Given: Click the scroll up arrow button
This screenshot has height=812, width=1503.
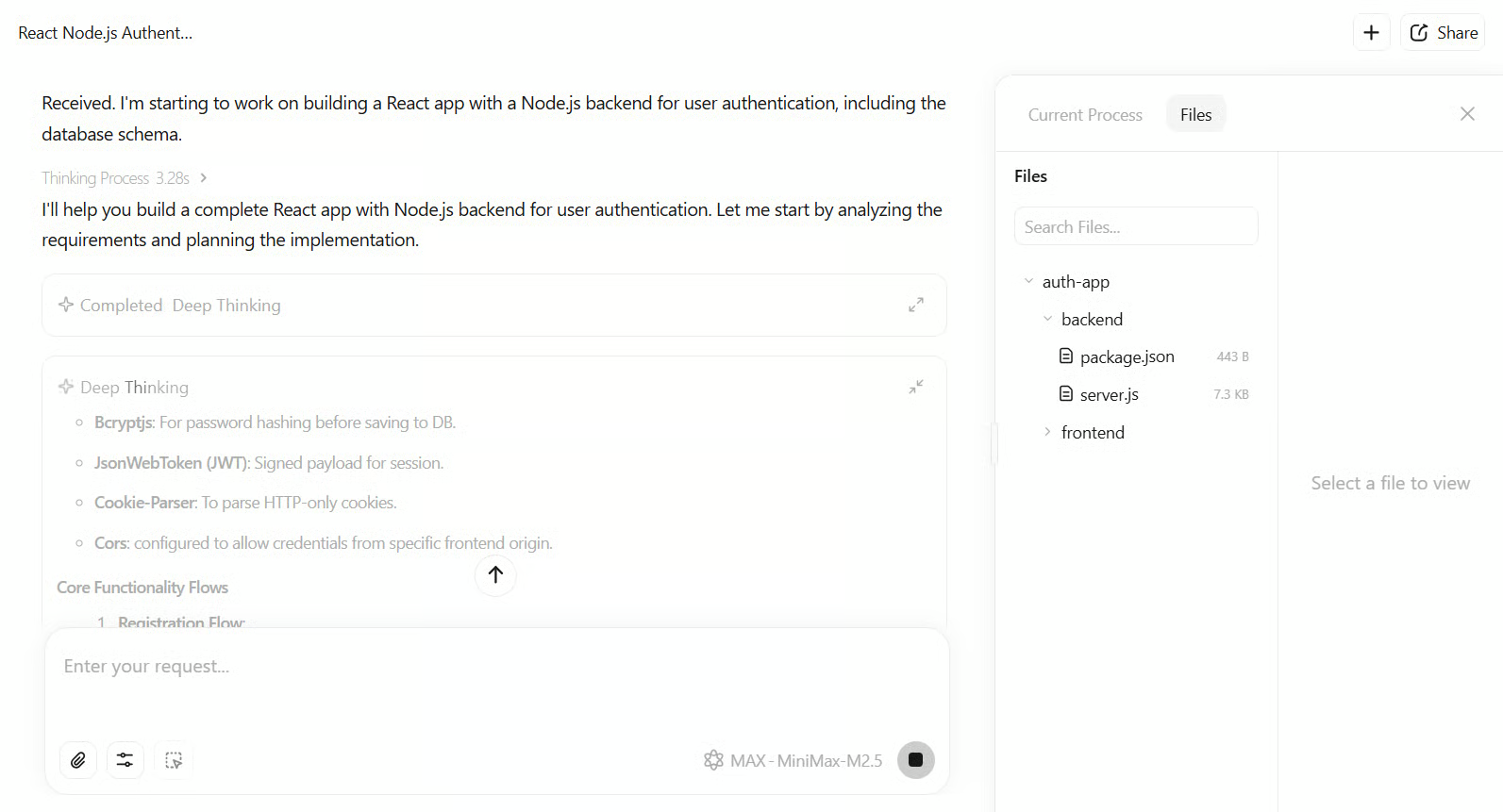Looking at the screenshot, I should [495, 574].
